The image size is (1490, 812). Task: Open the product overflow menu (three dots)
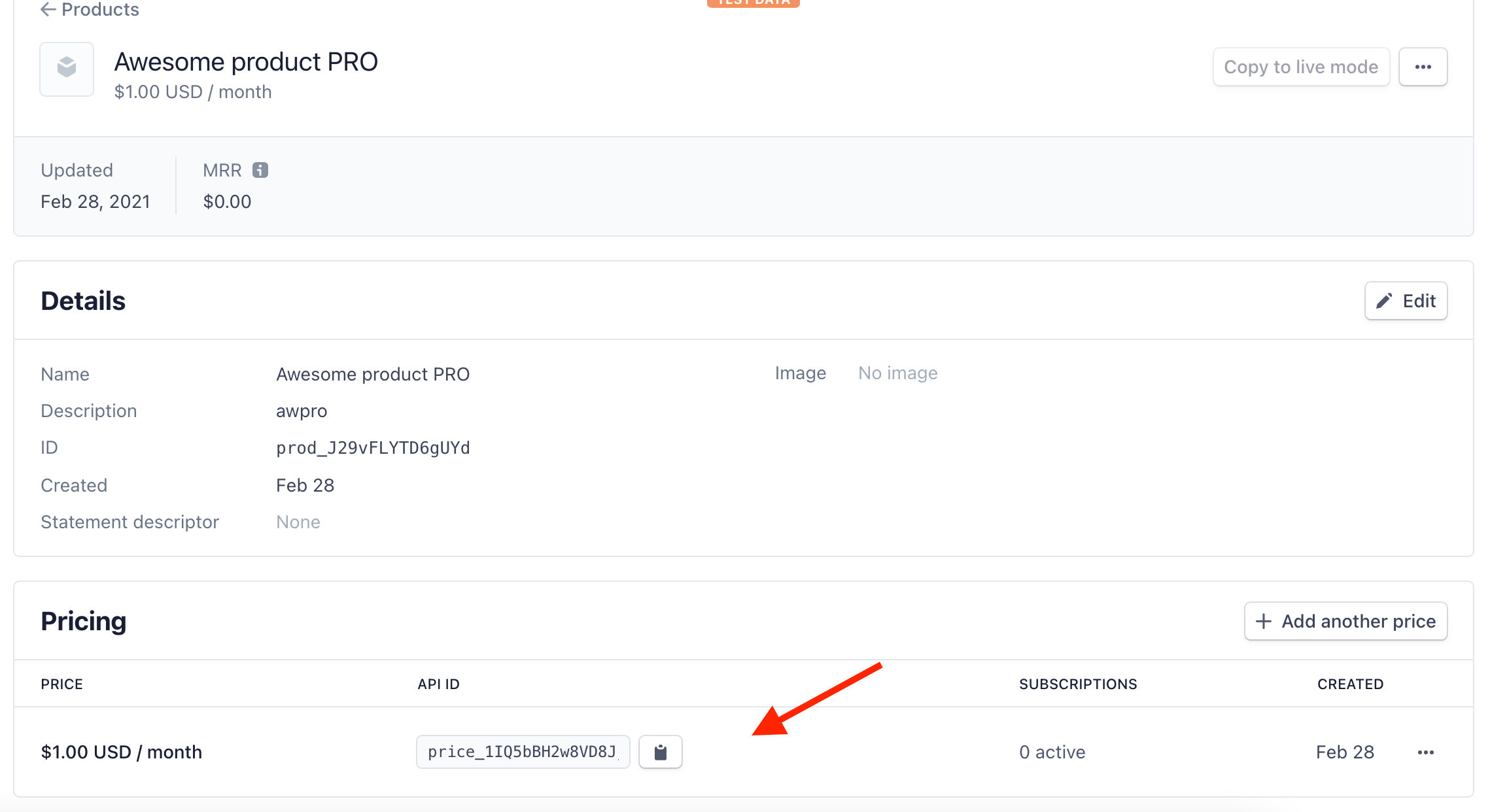coord(1423,67)
